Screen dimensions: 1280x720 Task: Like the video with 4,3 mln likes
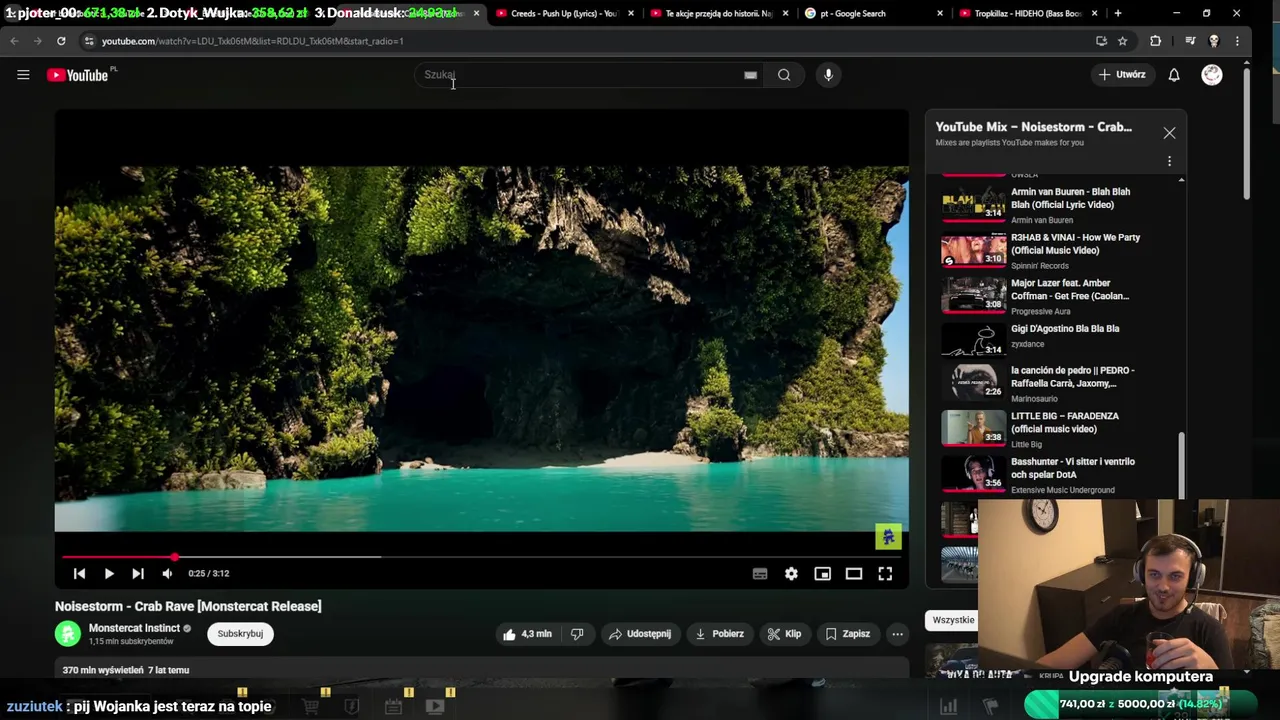(x=527, y=634)
